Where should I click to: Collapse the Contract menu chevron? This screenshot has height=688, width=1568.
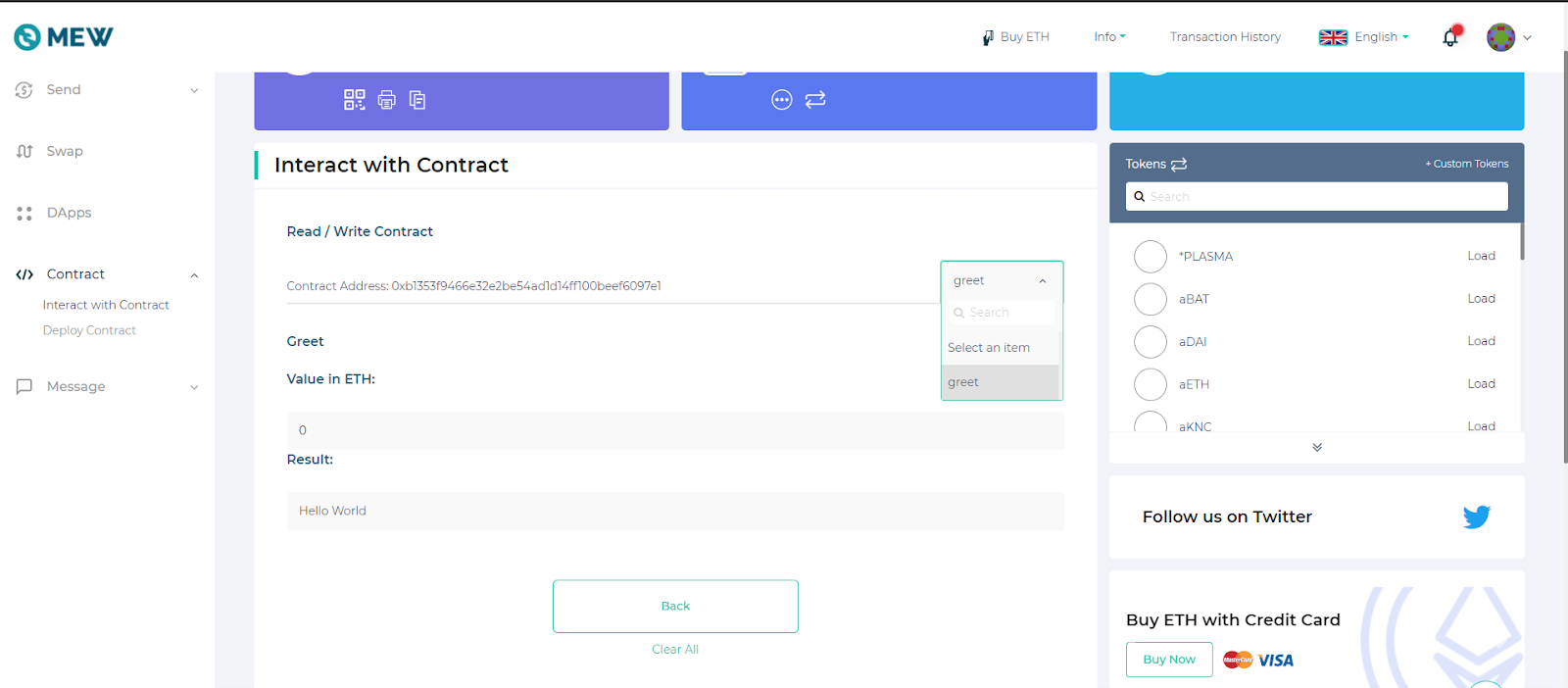point(194,275)
